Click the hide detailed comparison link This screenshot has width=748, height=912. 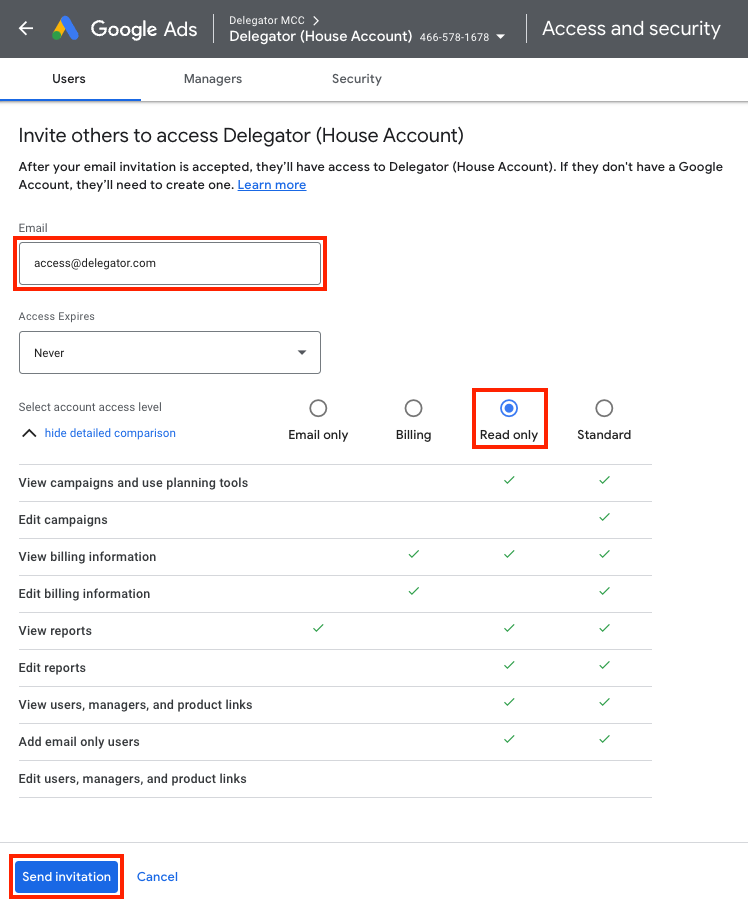pyautogui.click(x=110, y=433)
